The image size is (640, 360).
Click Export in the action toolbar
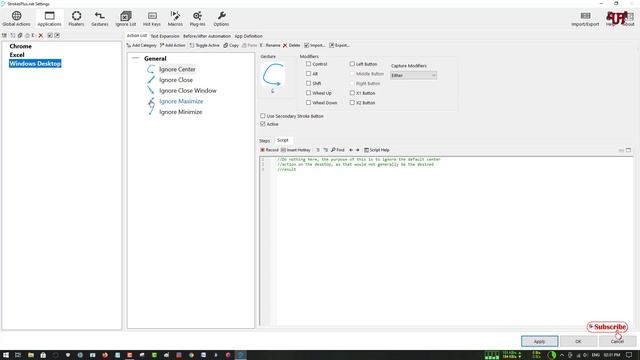click(339, 45)
